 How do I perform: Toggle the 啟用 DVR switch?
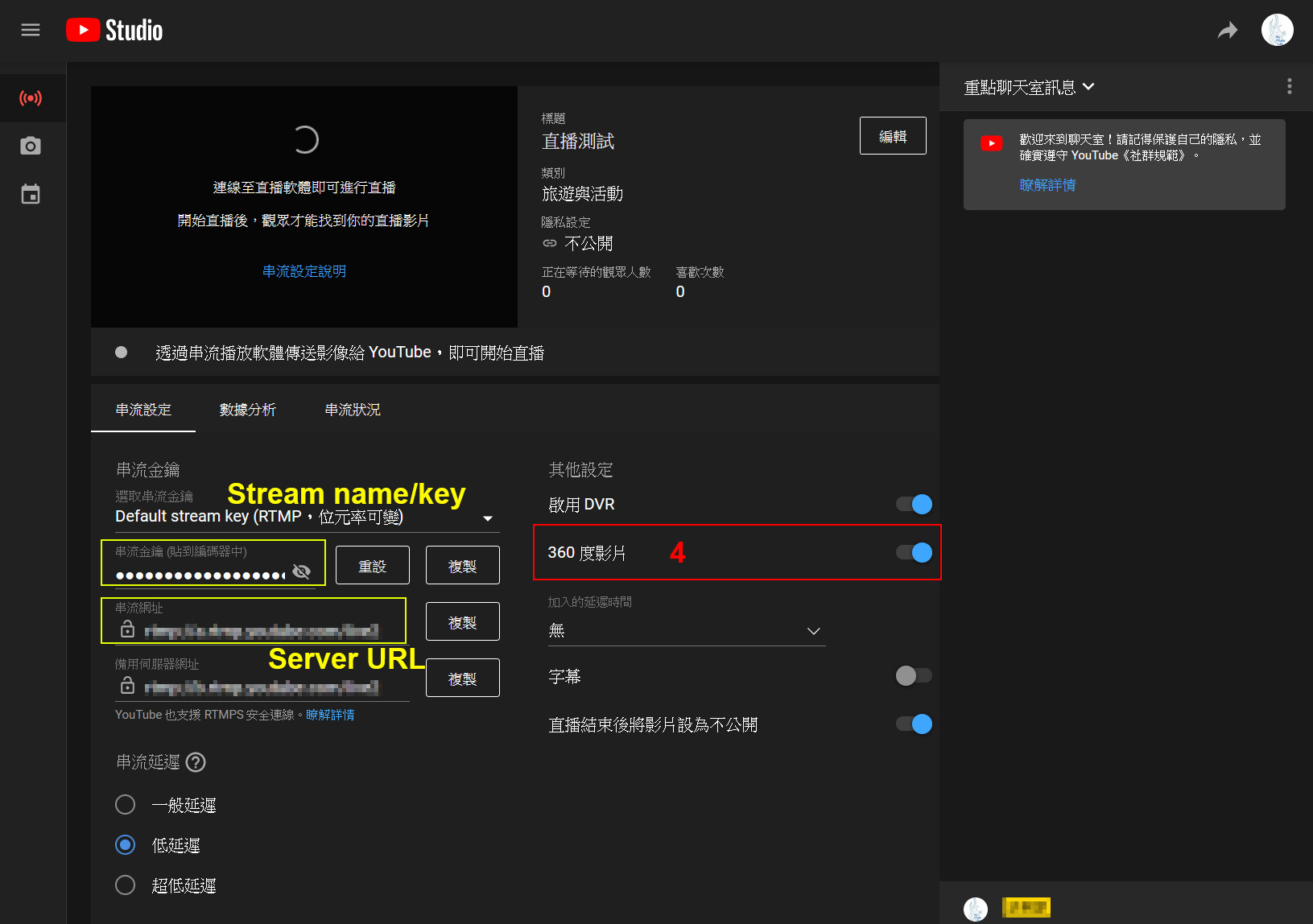tap(914, 505)
